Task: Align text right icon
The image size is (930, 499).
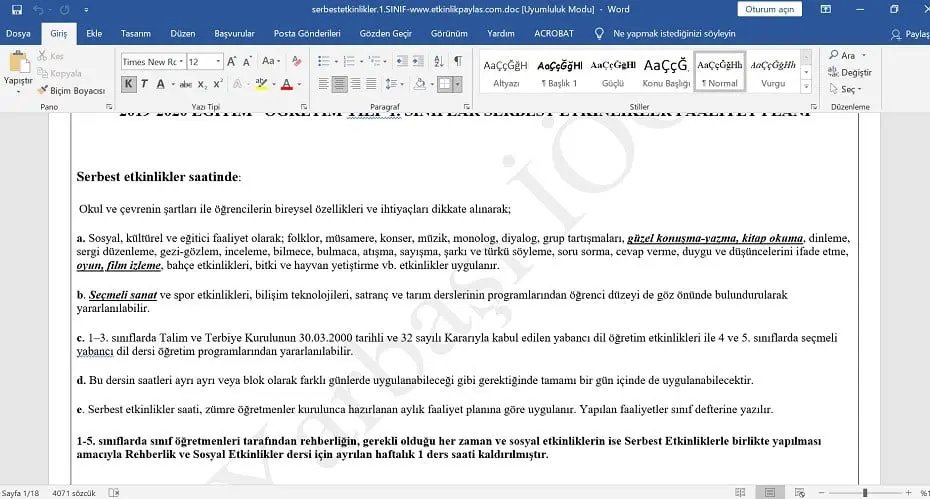Action: [355, 84]
